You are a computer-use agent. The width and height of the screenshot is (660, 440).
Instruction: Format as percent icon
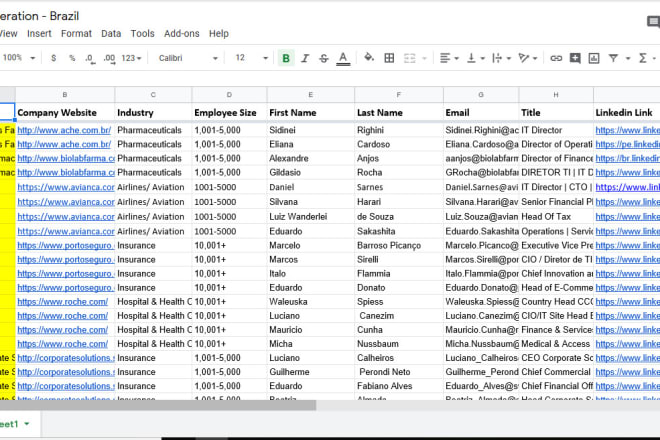coord(72,58)
